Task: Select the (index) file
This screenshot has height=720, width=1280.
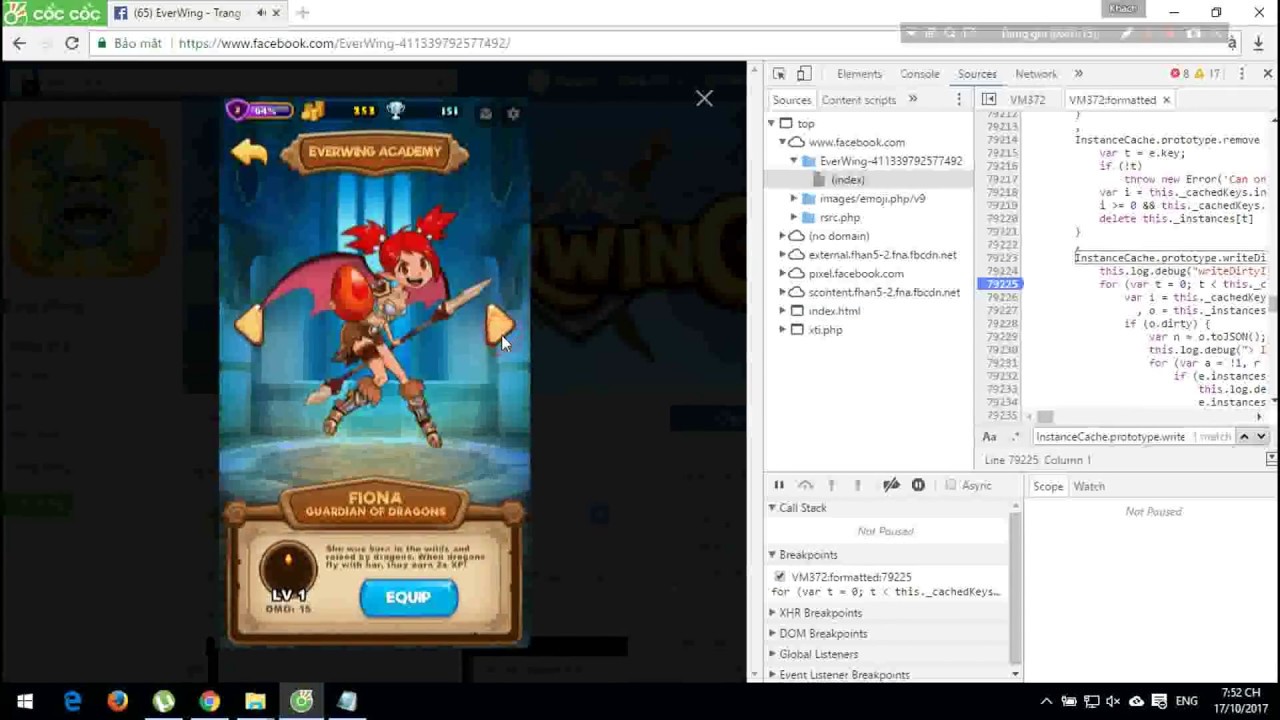Action: coord(847,179)
